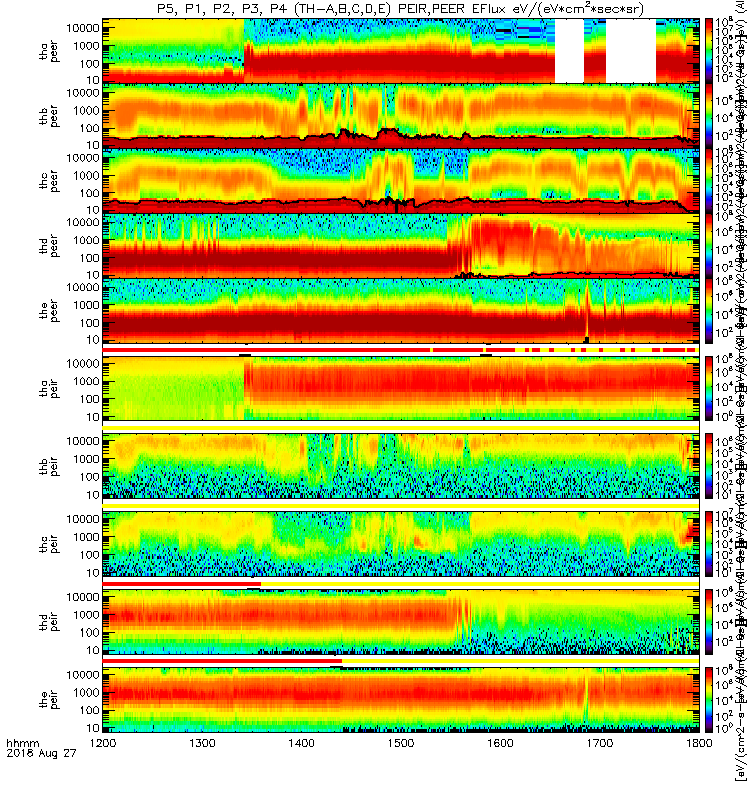Screen dimensions: 750x800
Task: Click the 10 tick label of the peir
Action: pos(92,728)
